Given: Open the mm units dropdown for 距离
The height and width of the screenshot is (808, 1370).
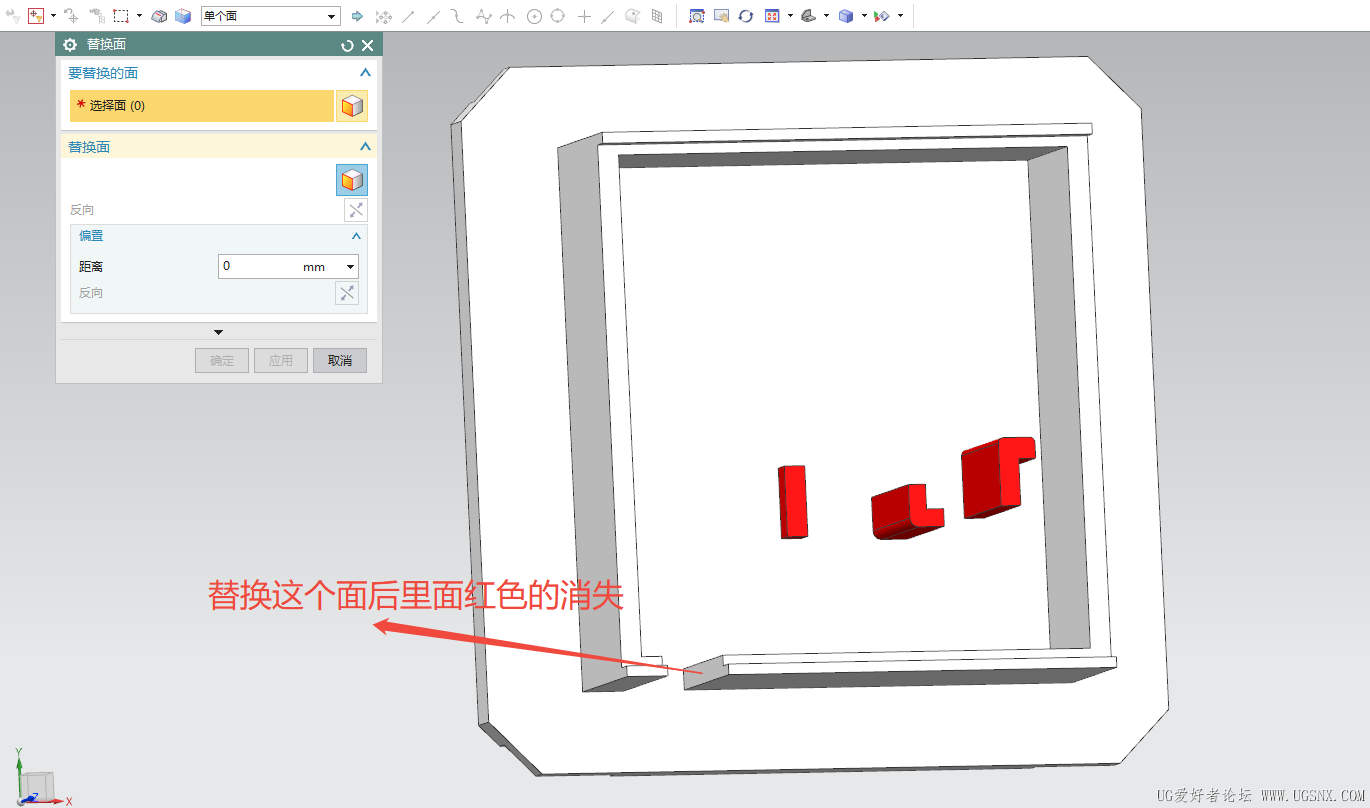Looking at the screenshot, I should click(350, 266).
